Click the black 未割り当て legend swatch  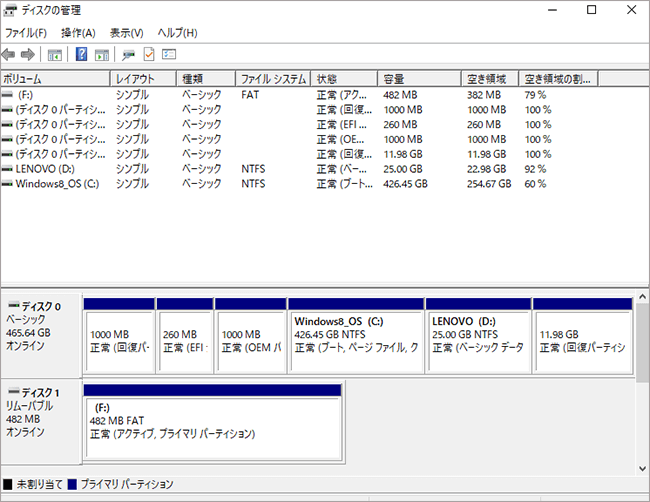(x=7, y=484)
